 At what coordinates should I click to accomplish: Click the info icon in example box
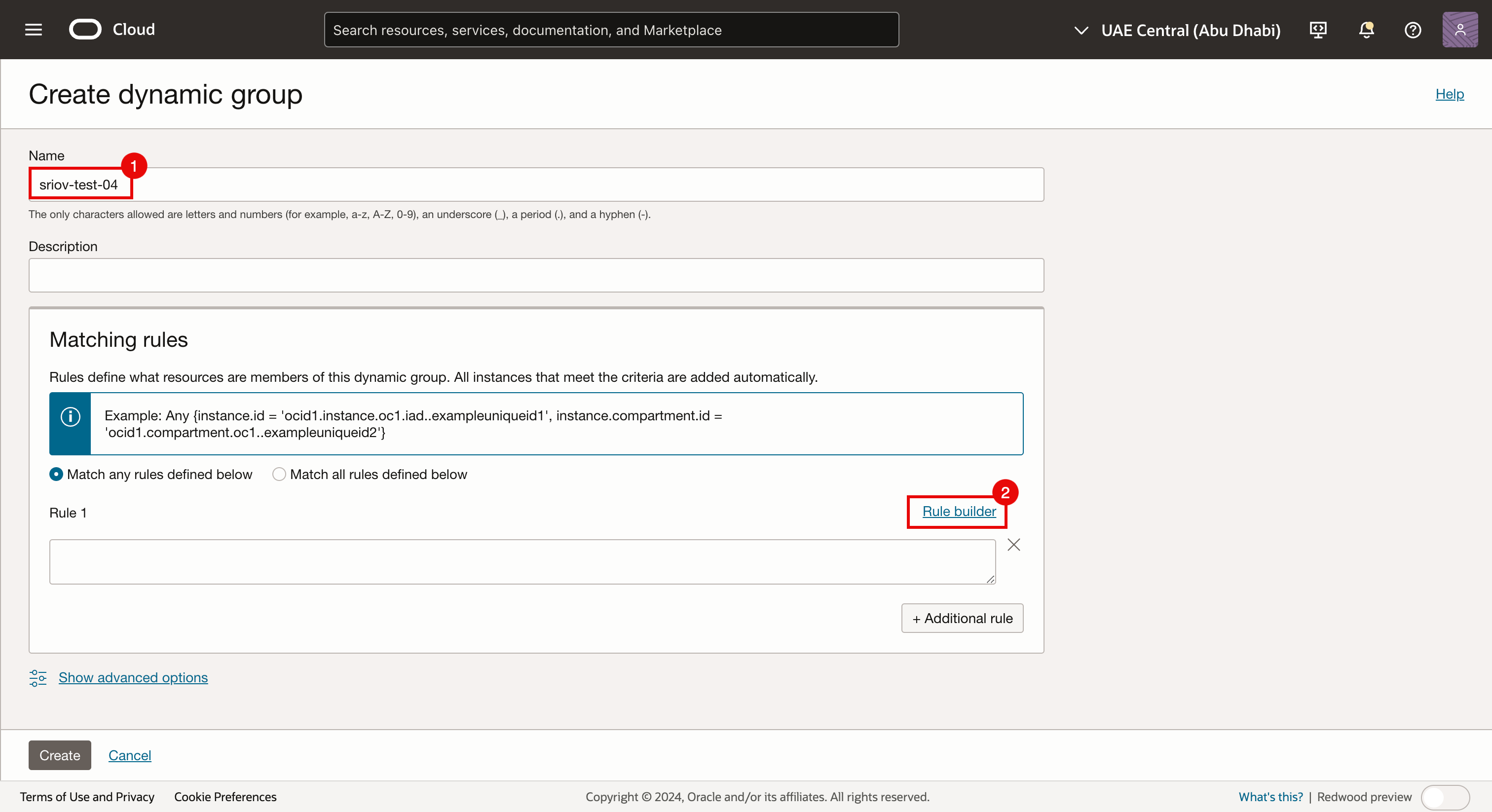click(70, 417)
